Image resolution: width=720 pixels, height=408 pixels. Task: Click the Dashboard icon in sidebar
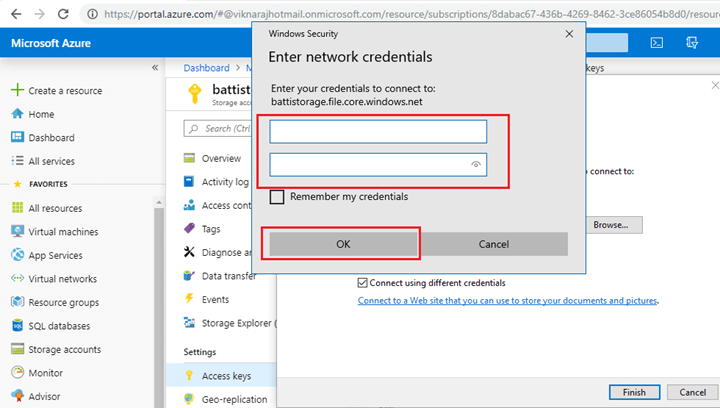[x=17, y=137]
